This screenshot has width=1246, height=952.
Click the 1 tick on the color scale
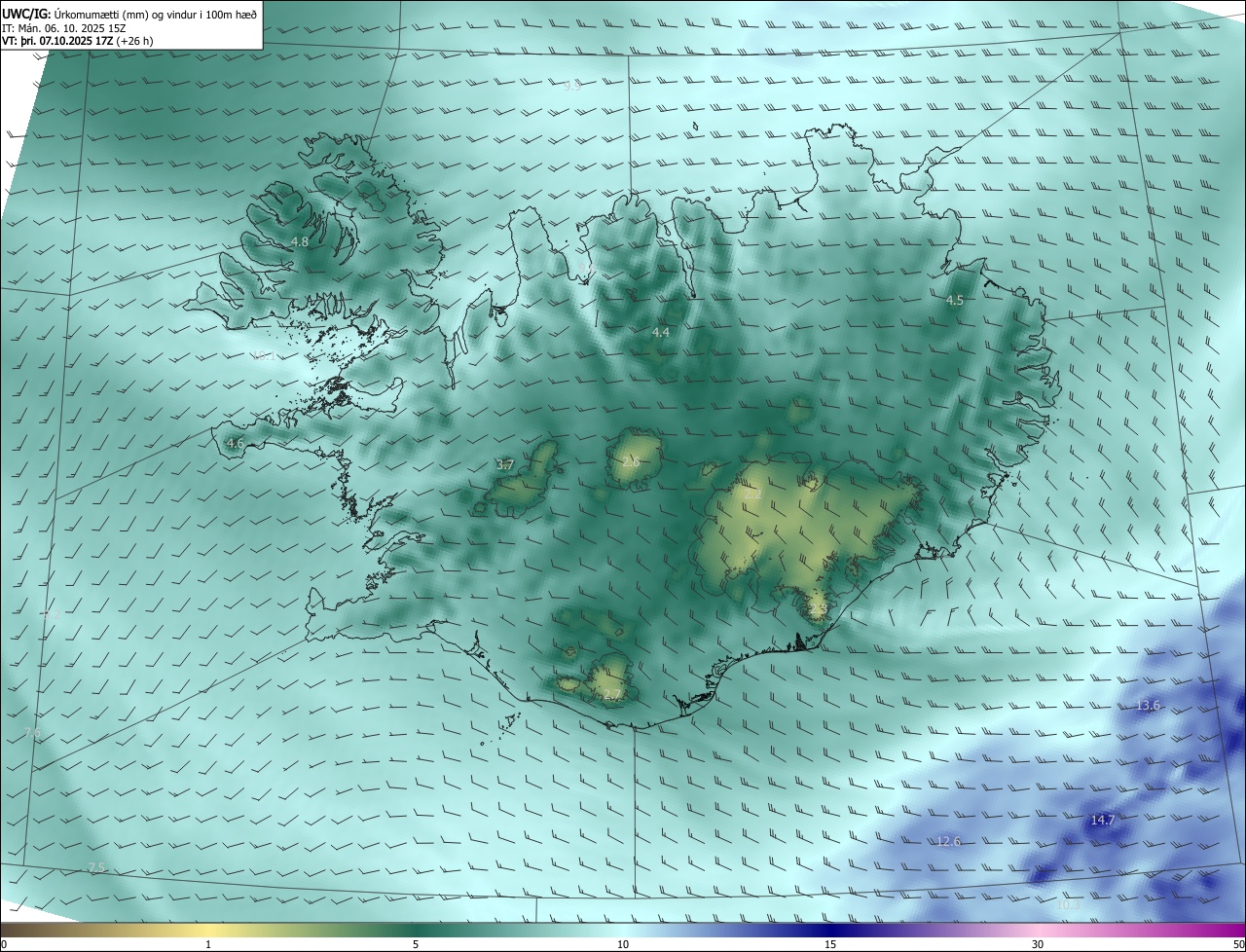point(208,944)
